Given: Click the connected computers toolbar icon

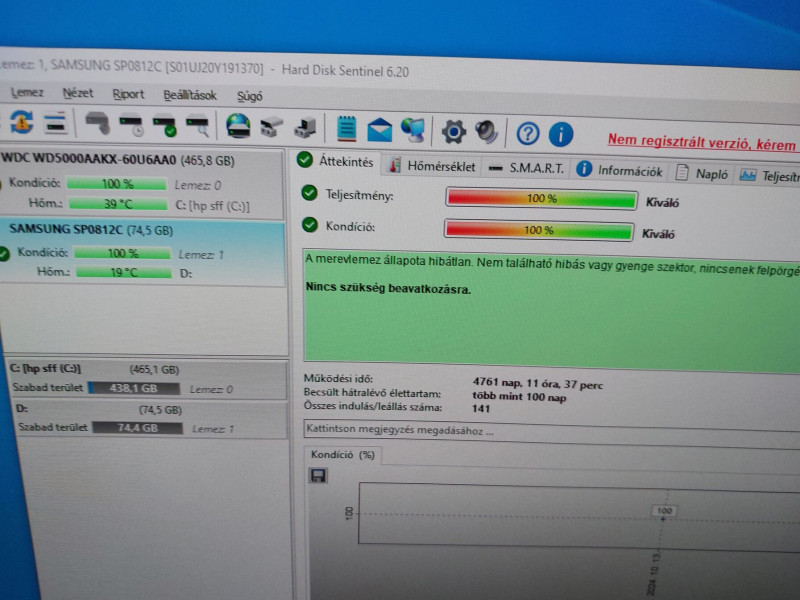Looking at the screenshot, I should (x=305, y=128).
